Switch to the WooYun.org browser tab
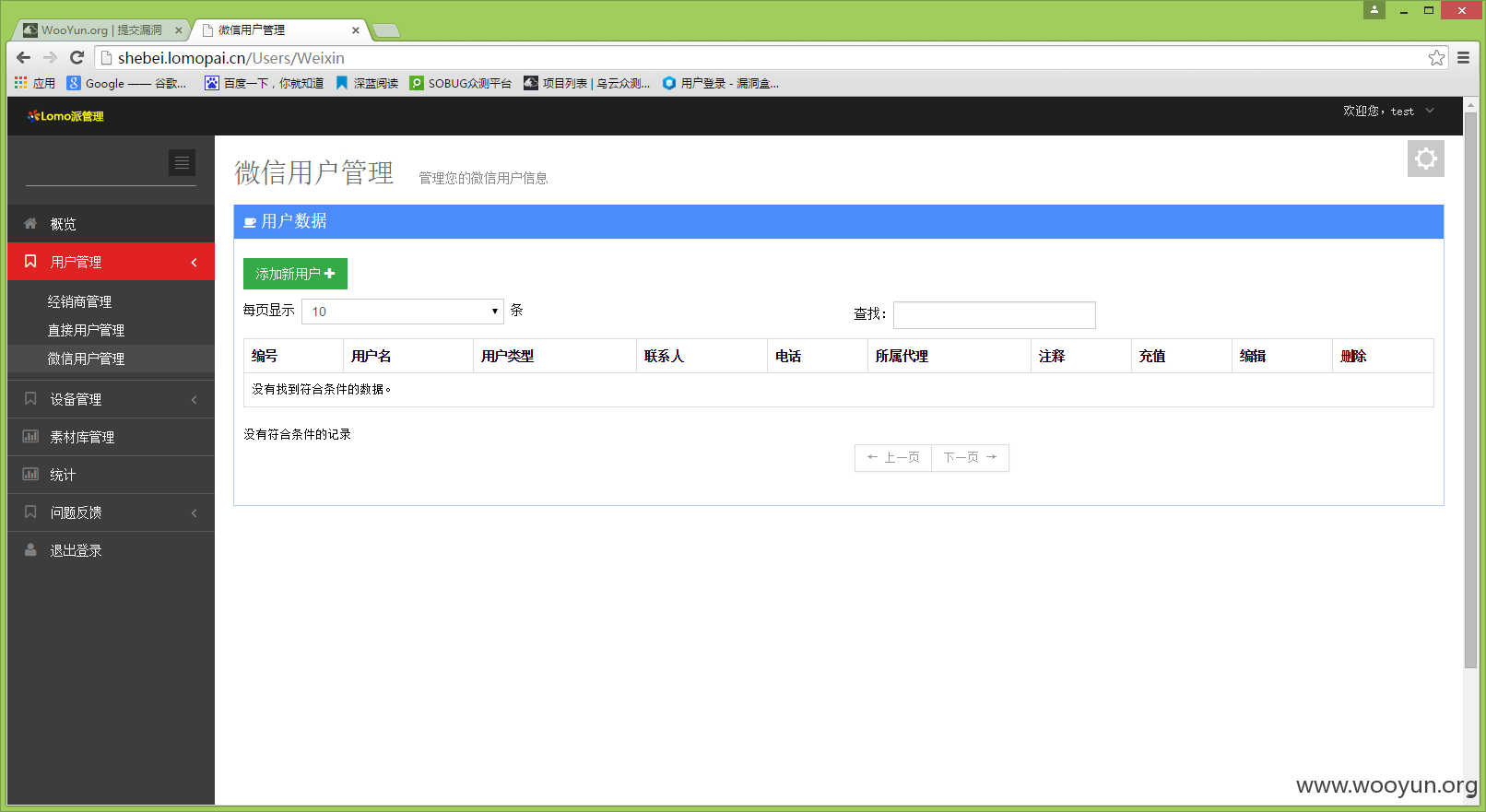The width and height of the screenshot is (1486, 812). click(100, 30)
